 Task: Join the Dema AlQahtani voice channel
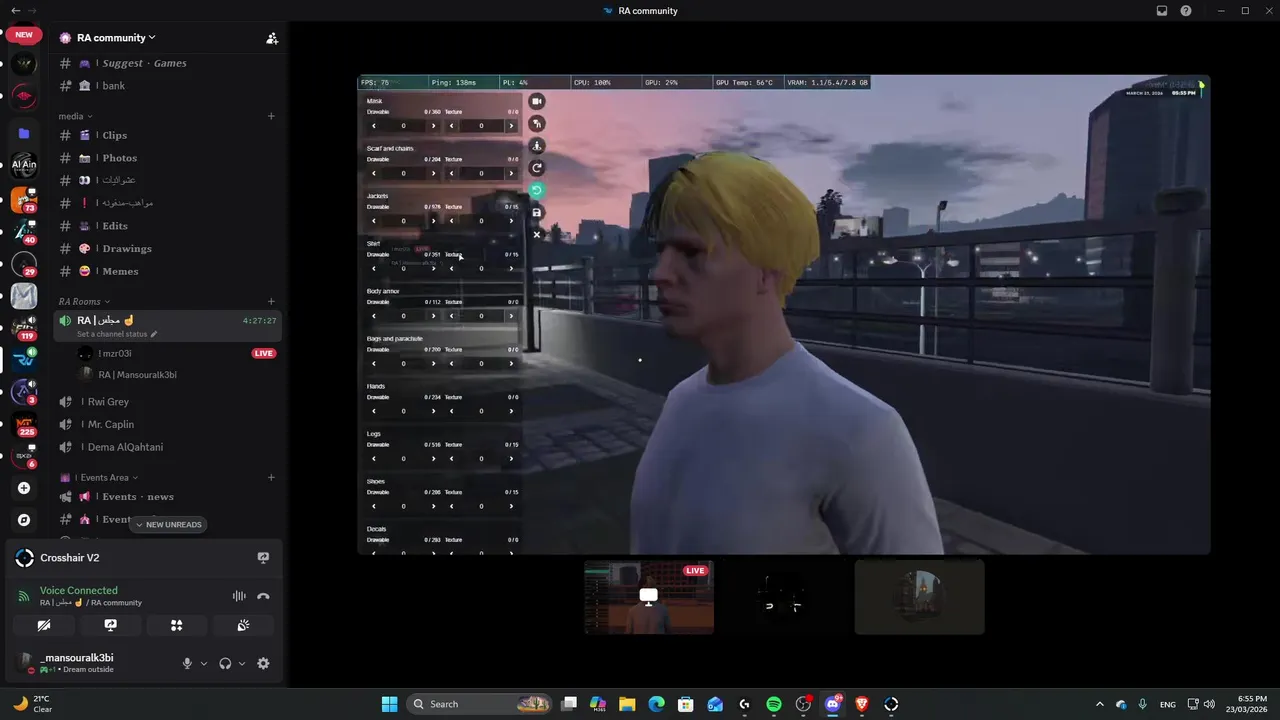[x=167, y=447]
